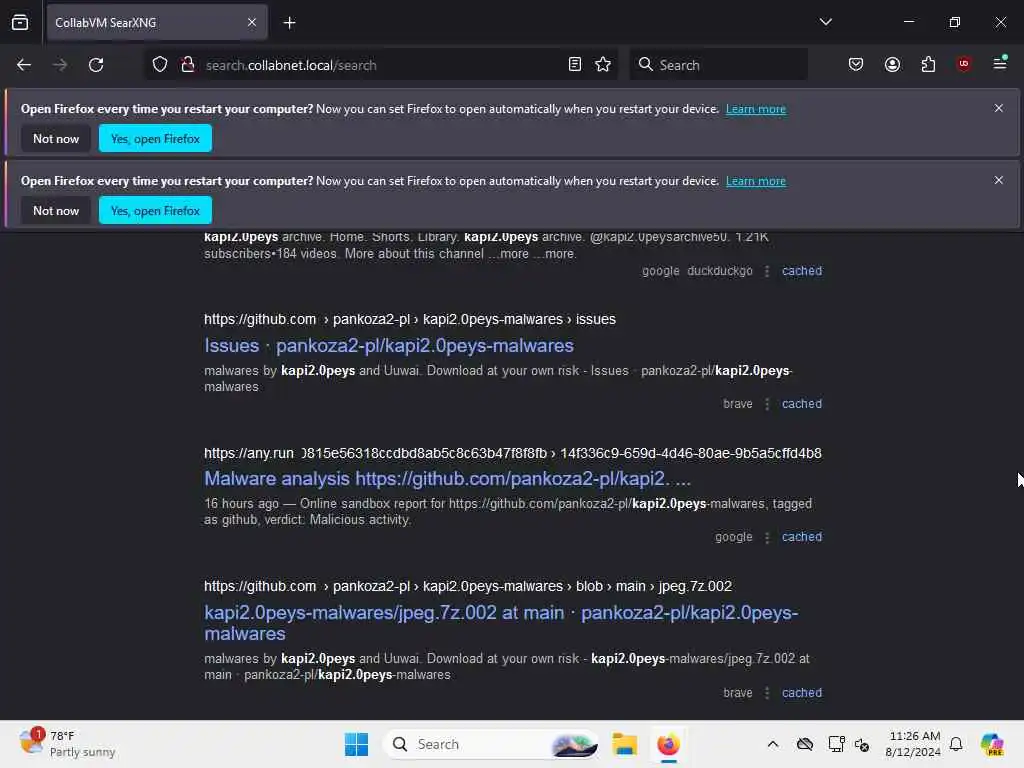Click github.com breadcrumb ending in issues
The image size is (1024, 768).
click(409, 319)
